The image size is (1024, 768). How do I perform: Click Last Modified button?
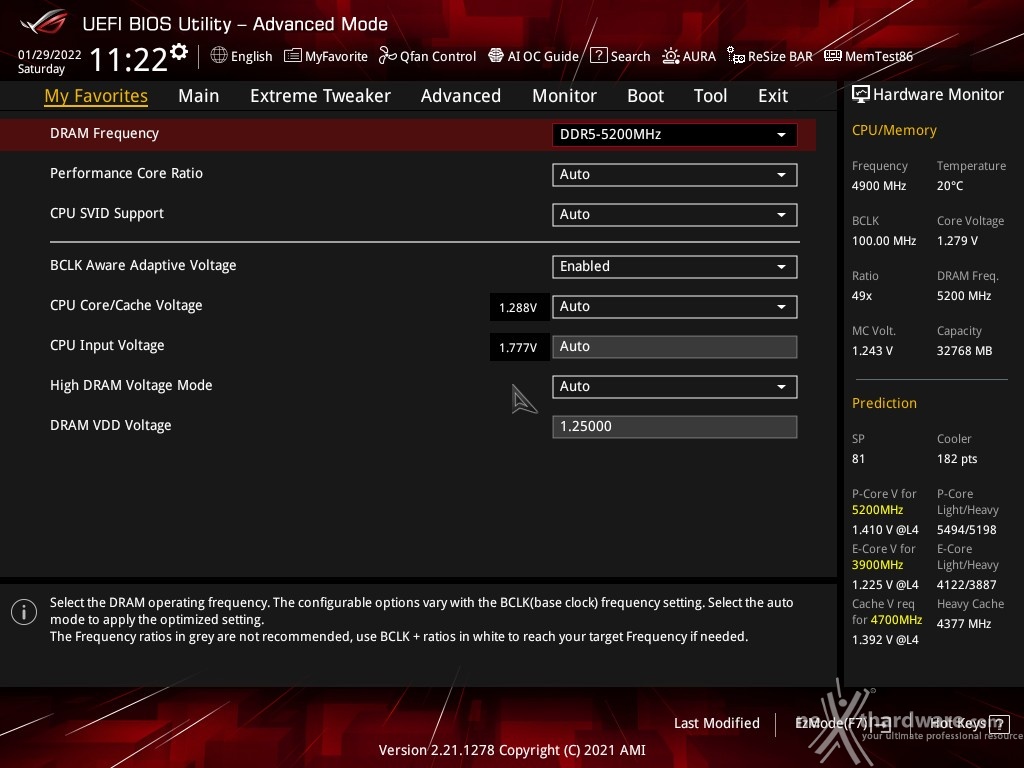click(x=716, y=724)
